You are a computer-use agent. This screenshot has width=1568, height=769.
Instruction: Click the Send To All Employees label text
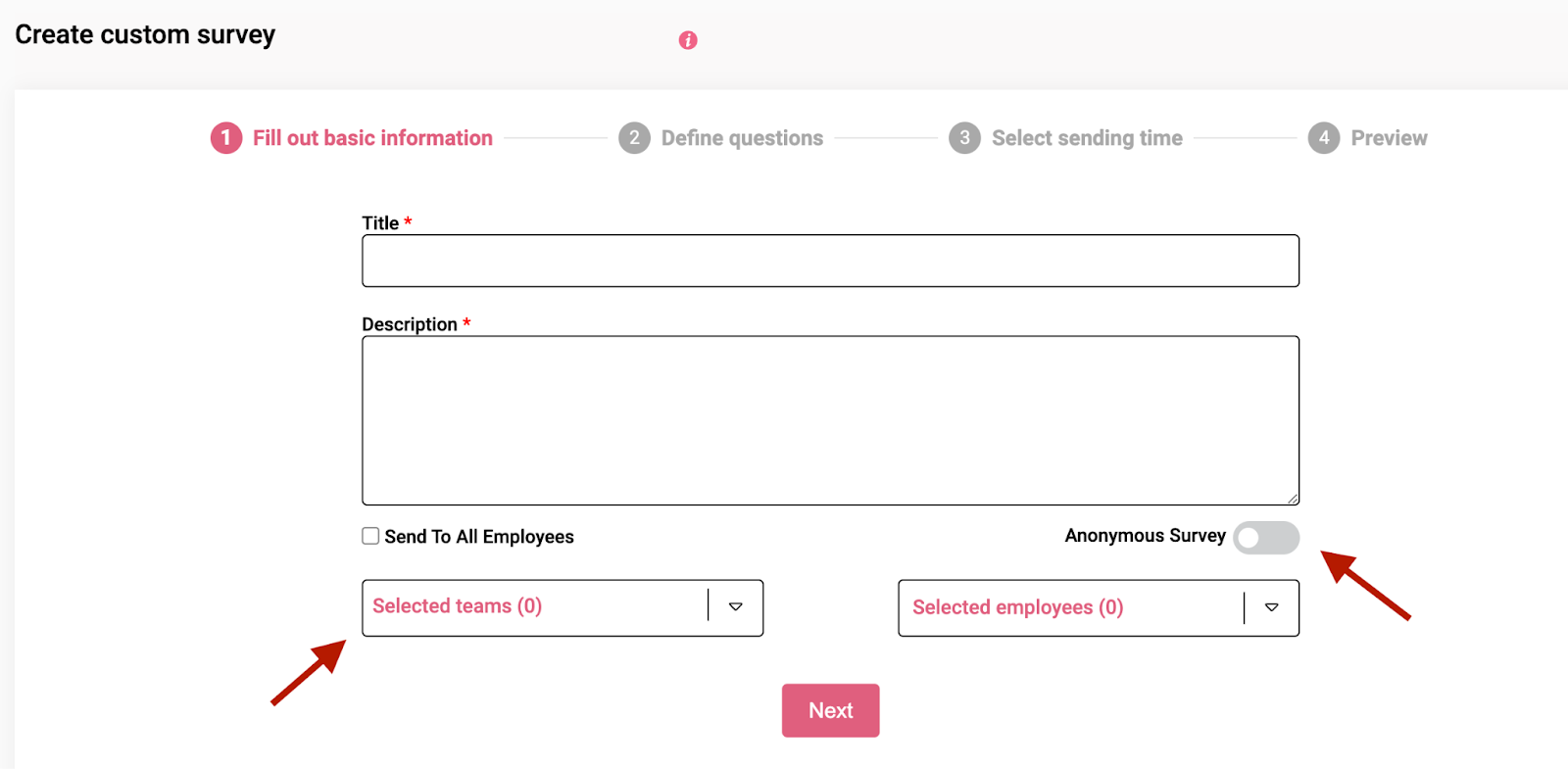[478, 537]
